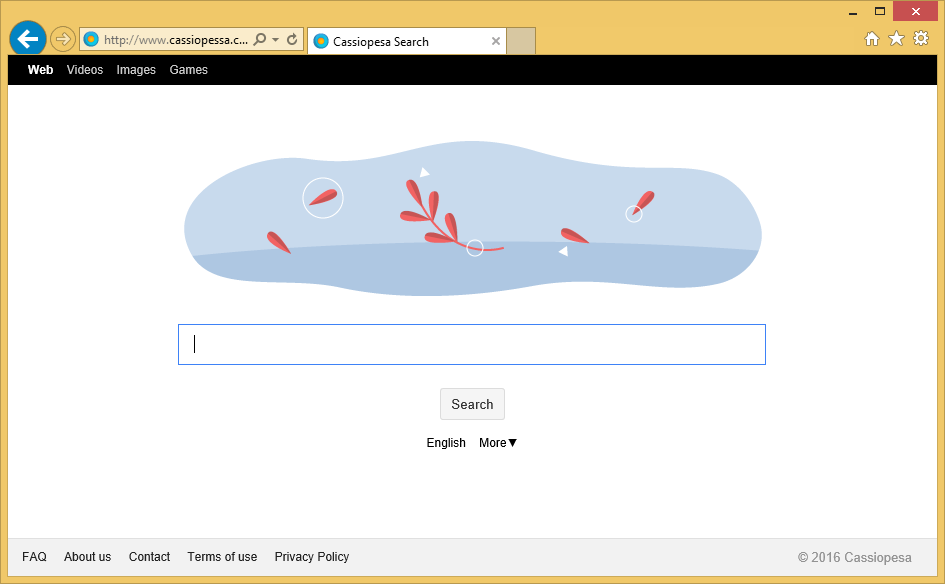This screenshot has width=945, height=584.
Task: Select the Images search category
Action: (136, 70)
